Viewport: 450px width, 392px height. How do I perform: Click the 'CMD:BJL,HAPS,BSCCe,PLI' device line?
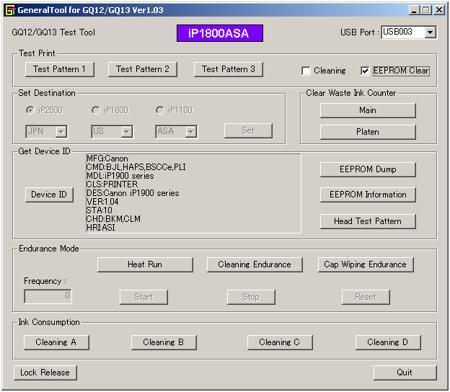click(x=136, y=167)
